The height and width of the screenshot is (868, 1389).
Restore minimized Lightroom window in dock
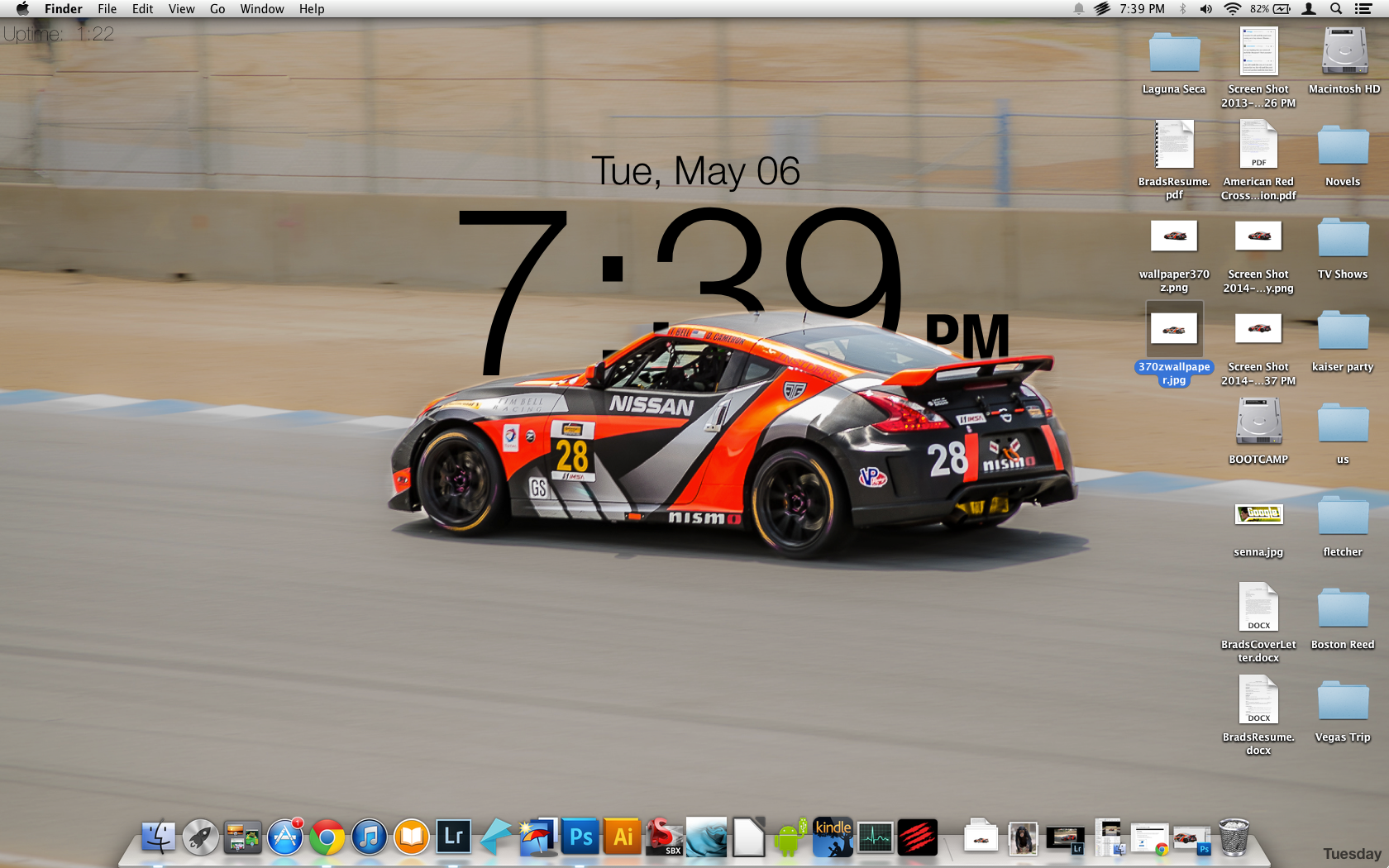[1065, 839]
